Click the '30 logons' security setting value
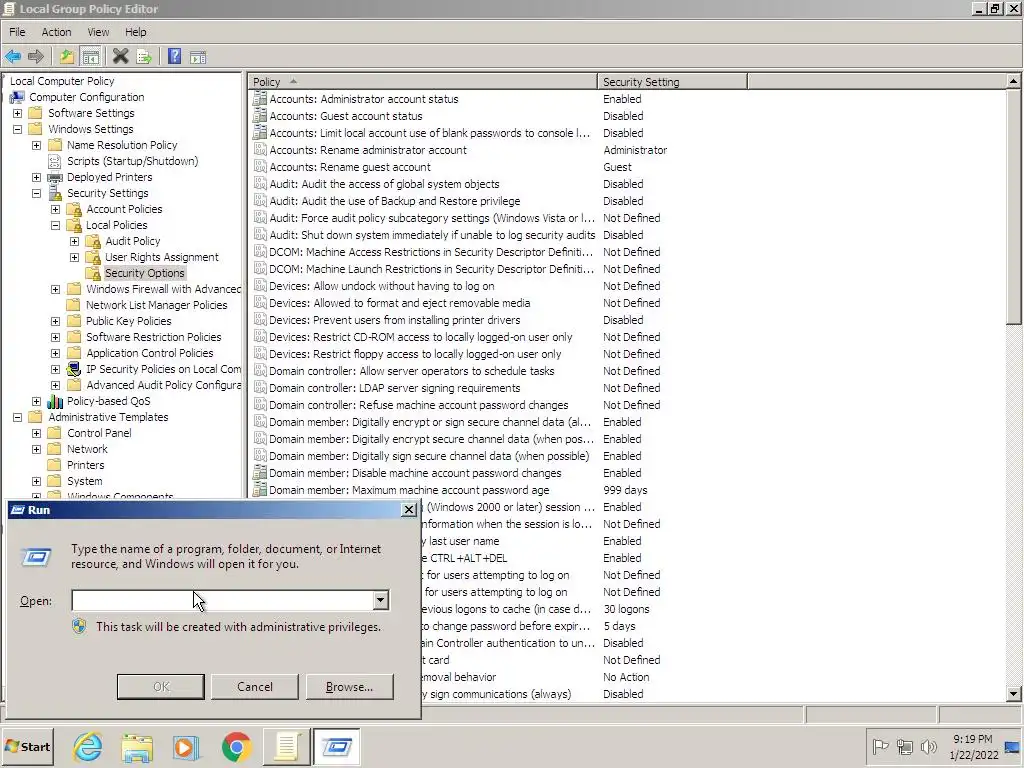Screen dimensions: 1024x768 point(626,609)
